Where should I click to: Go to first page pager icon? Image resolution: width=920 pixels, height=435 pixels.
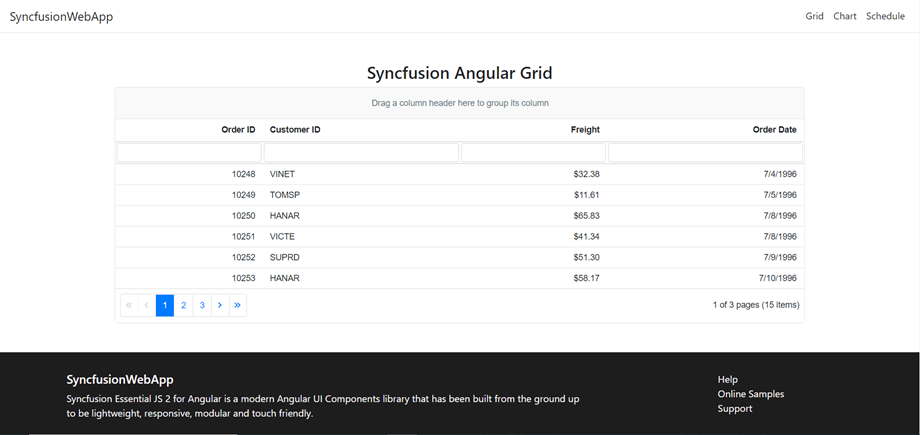tap(129, 305)
